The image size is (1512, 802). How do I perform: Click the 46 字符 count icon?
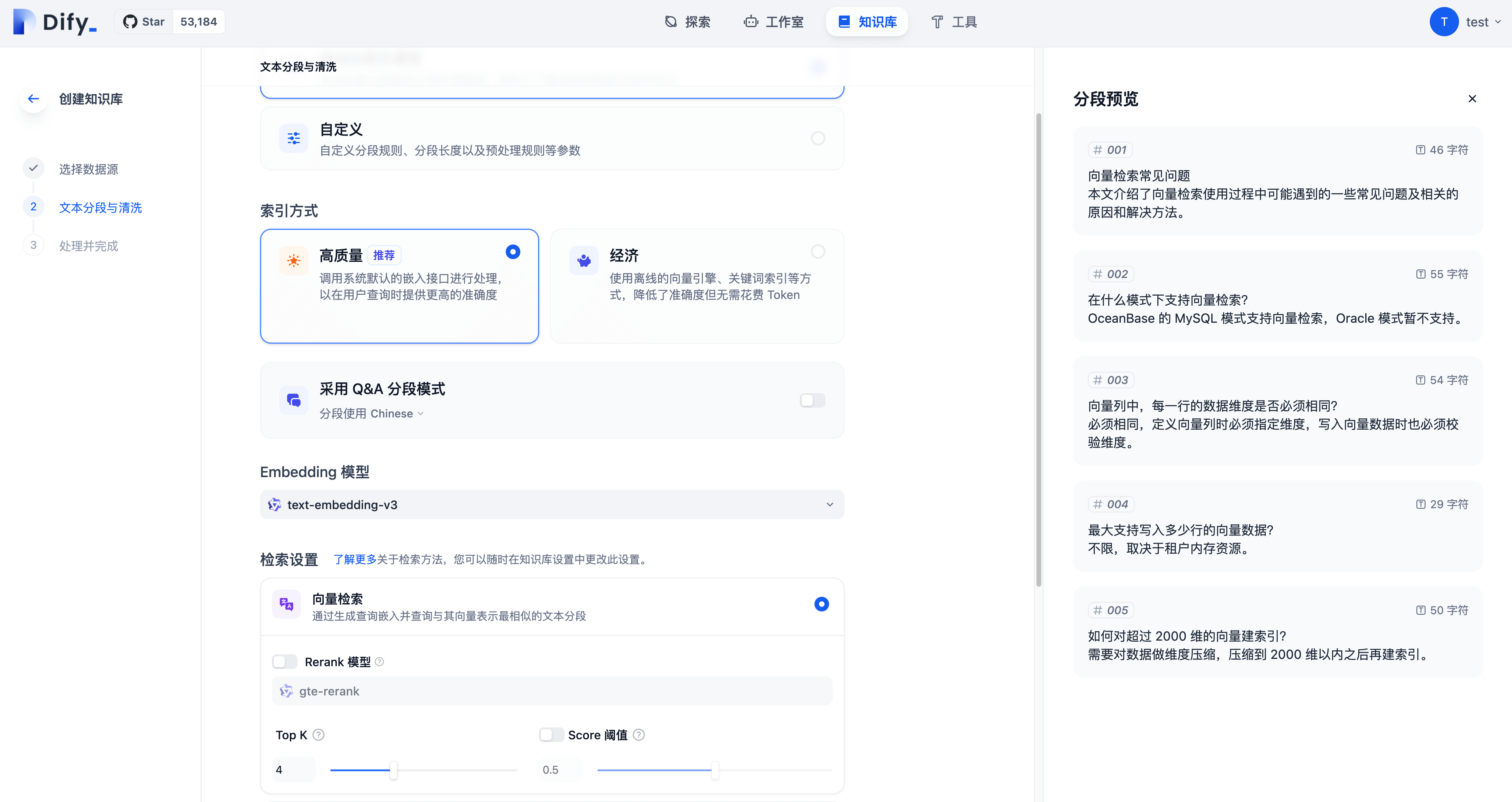click(1420, 150)
